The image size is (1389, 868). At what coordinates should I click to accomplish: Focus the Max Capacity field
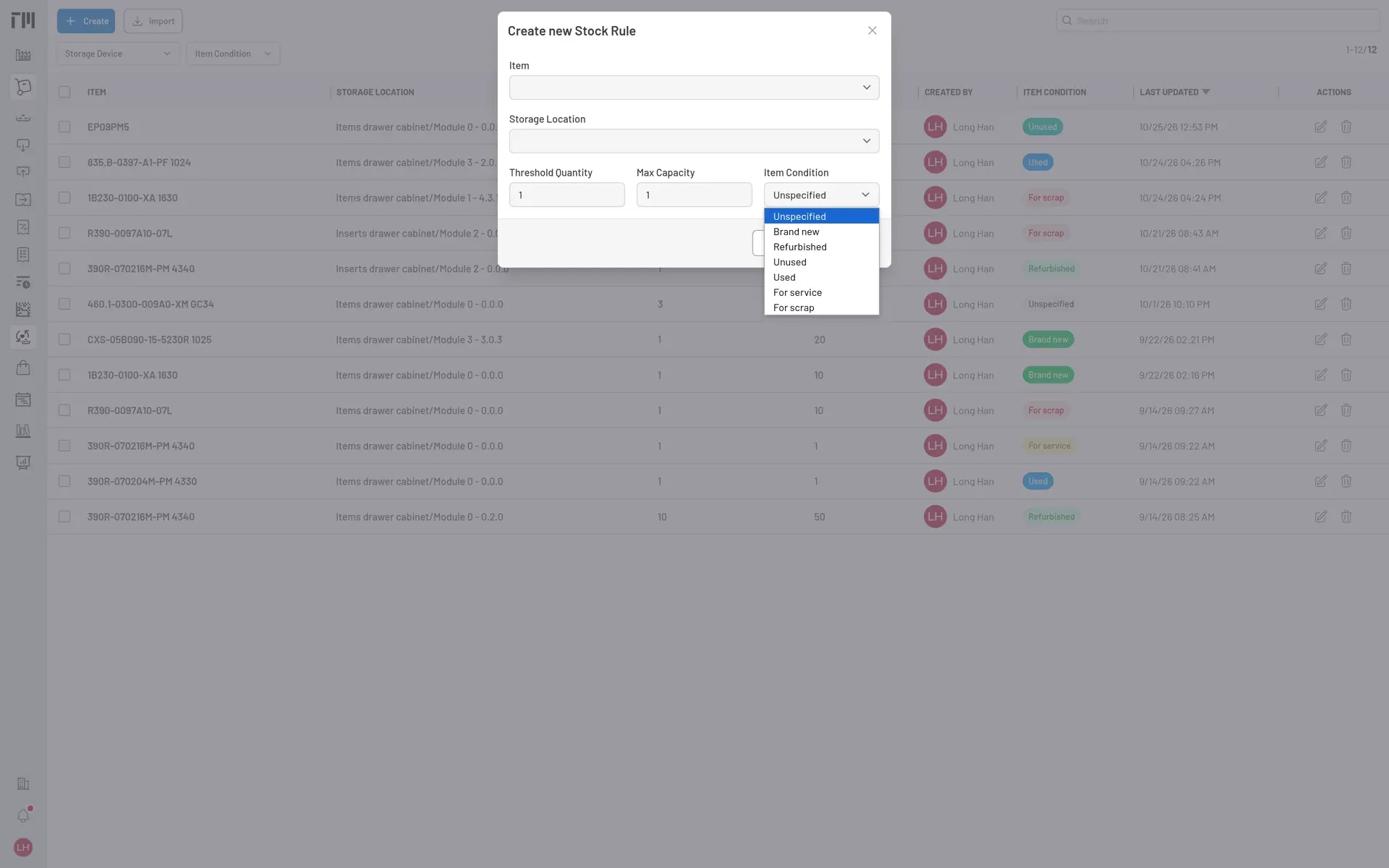(x=694, y=195)
